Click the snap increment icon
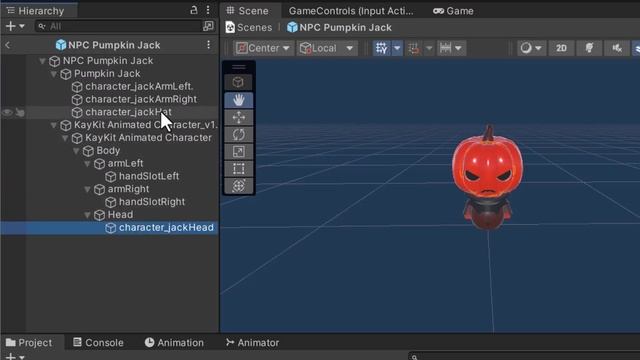Screen dimensions: 640x360 click(414, 48)
